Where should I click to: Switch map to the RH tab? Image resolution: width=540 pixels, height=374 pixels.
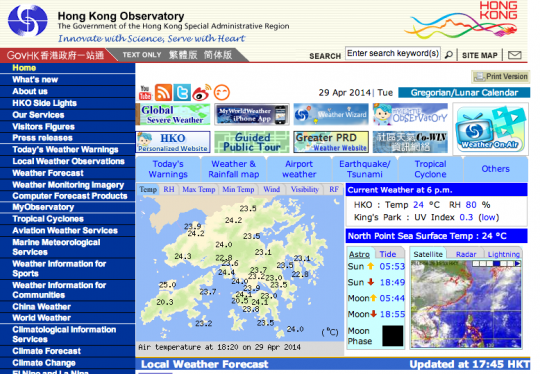[169, 189]
